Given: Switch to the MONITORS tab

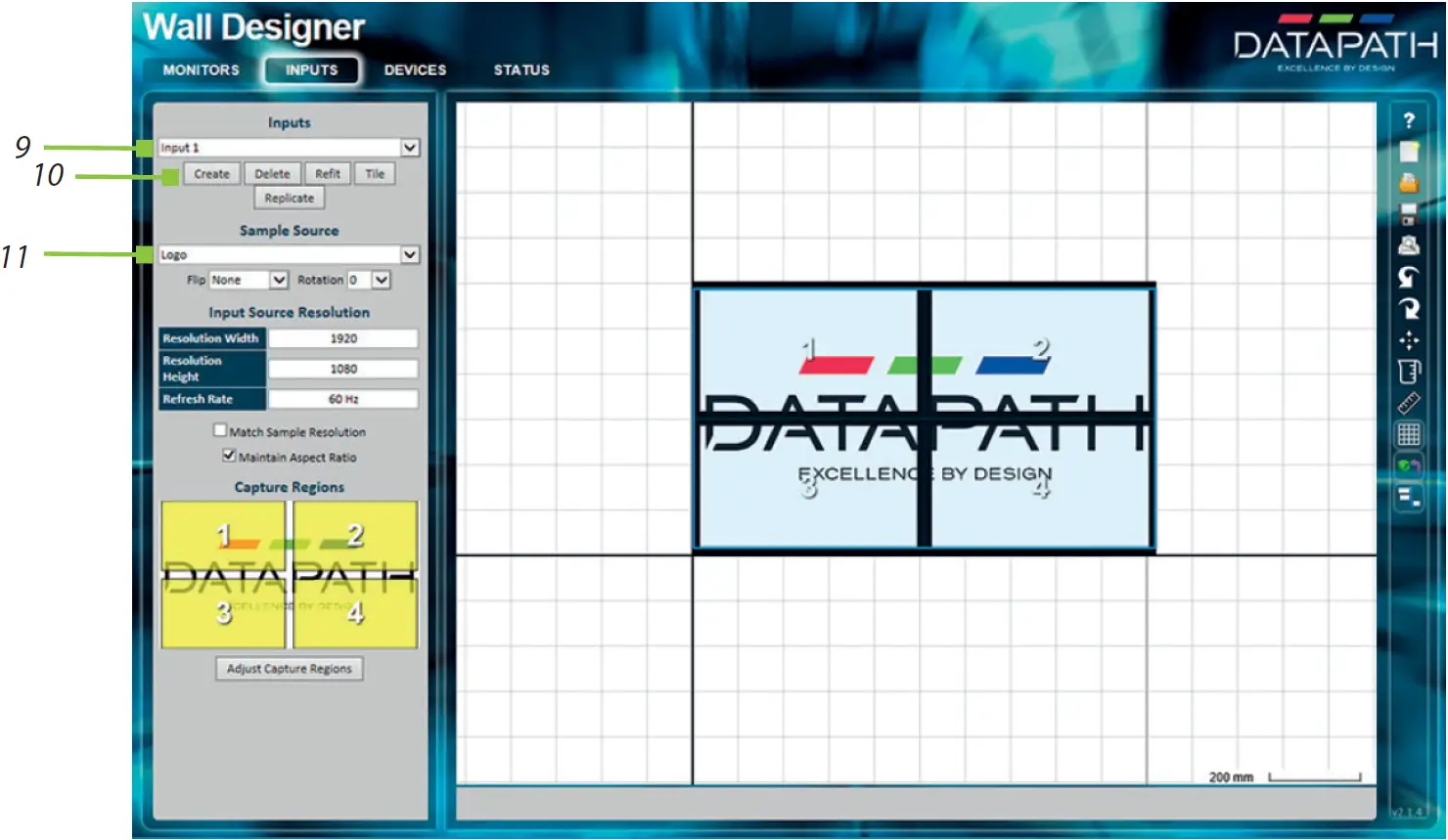Looking at the screenshot, I should pos(202,70).
